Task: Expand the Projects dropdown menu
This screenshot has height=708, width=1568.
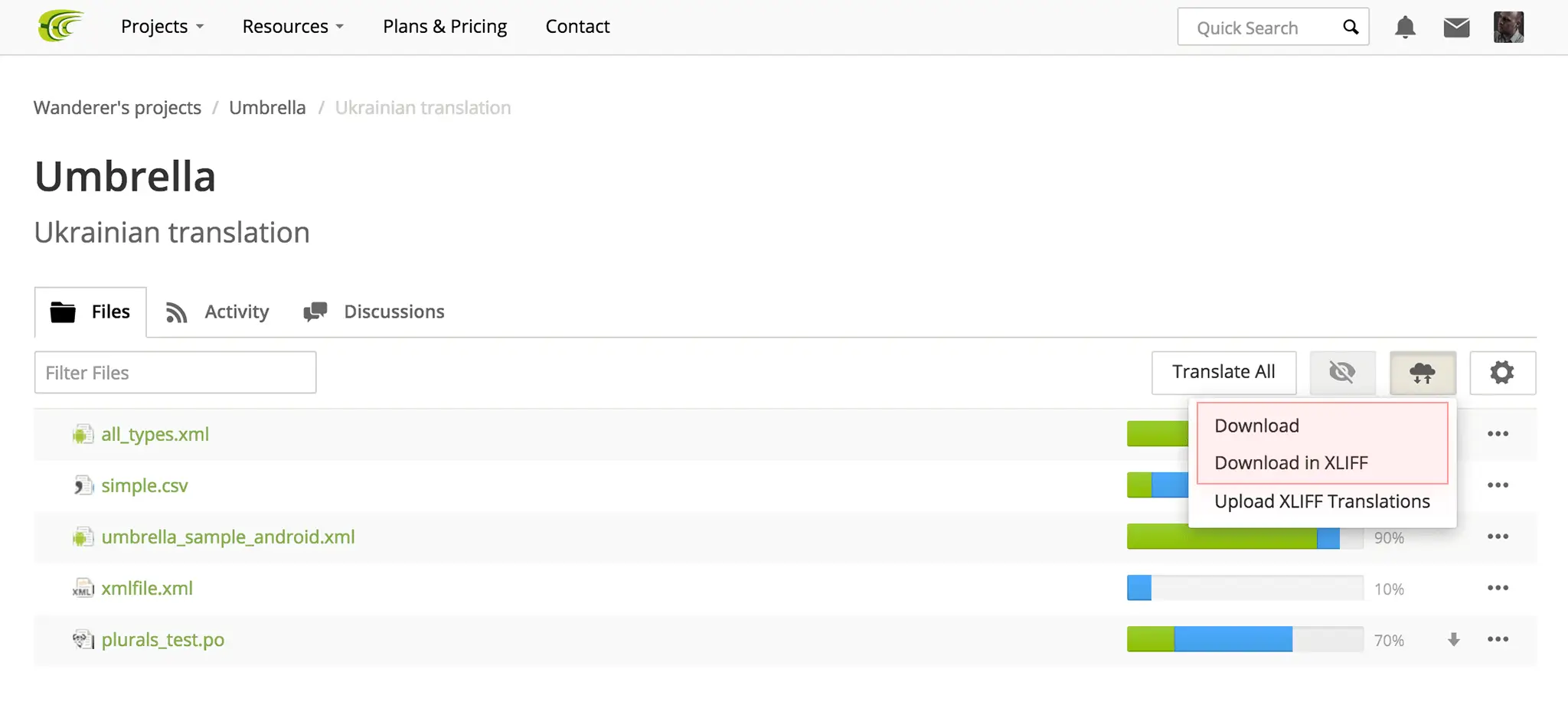Action: coord(162,26)
